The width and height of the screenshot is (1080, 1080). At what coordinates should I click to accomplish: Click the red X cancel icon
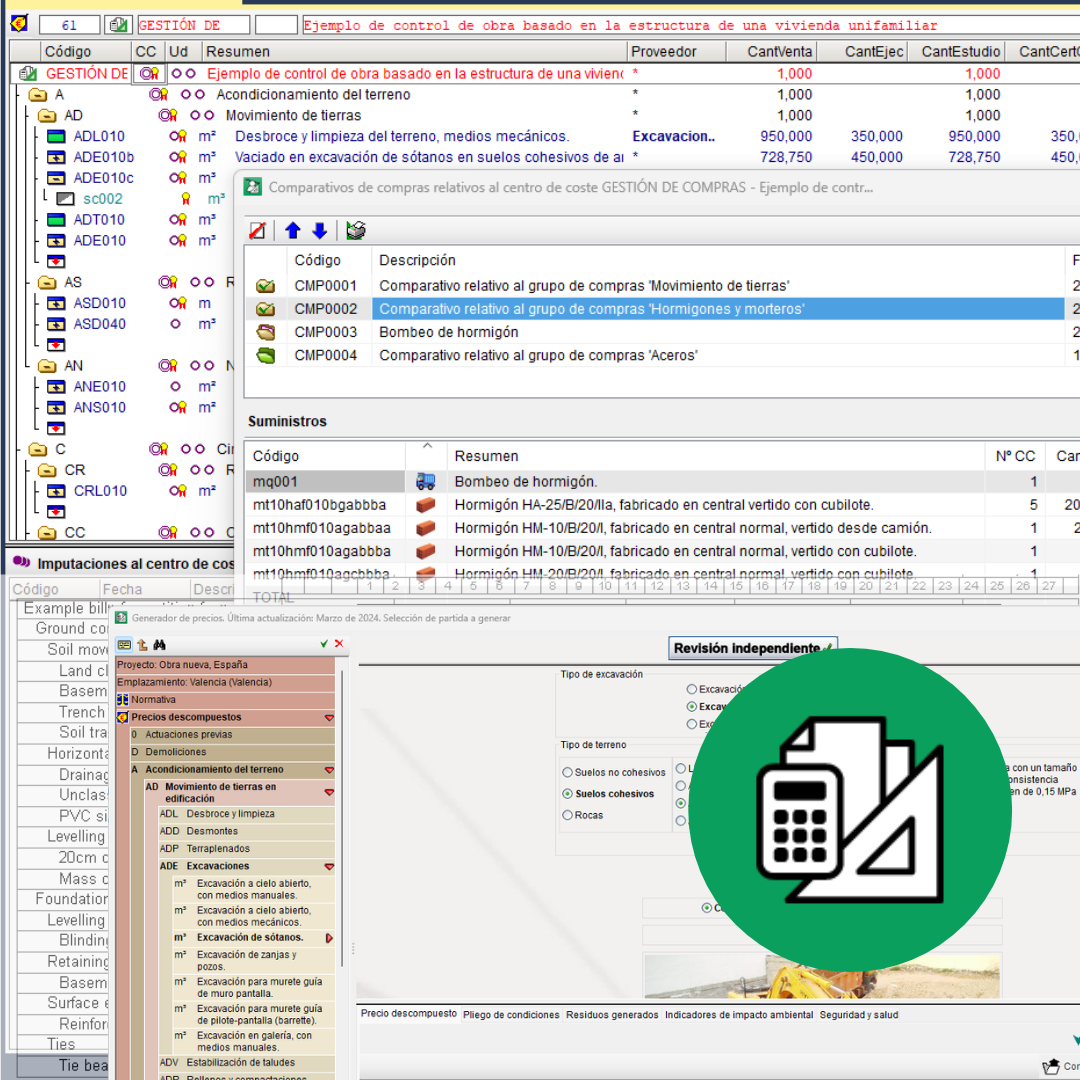click(339, 644)
